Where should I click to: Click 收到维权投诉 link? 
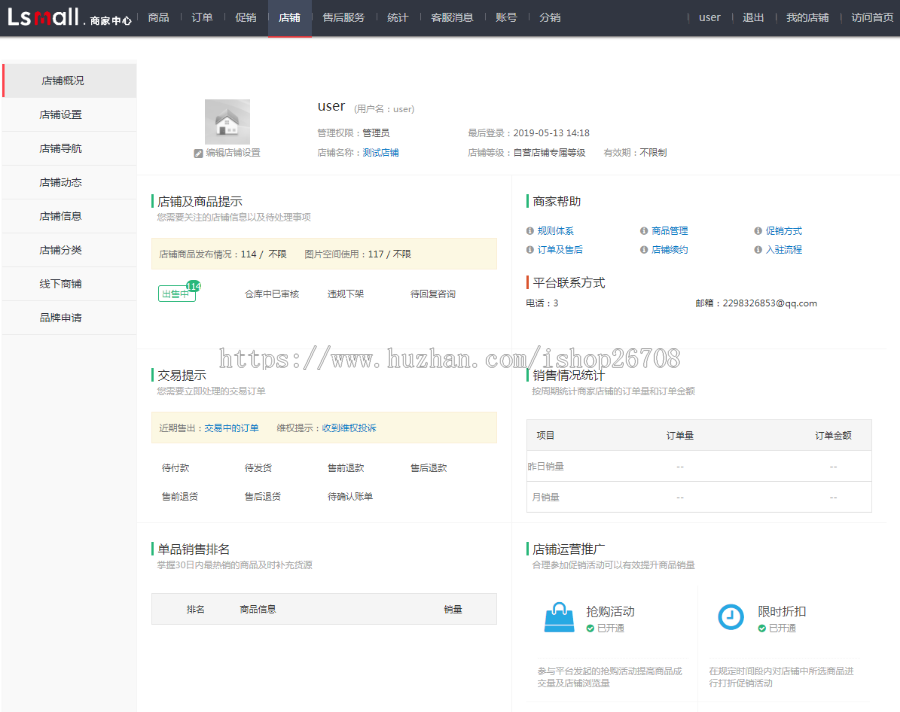349,428
